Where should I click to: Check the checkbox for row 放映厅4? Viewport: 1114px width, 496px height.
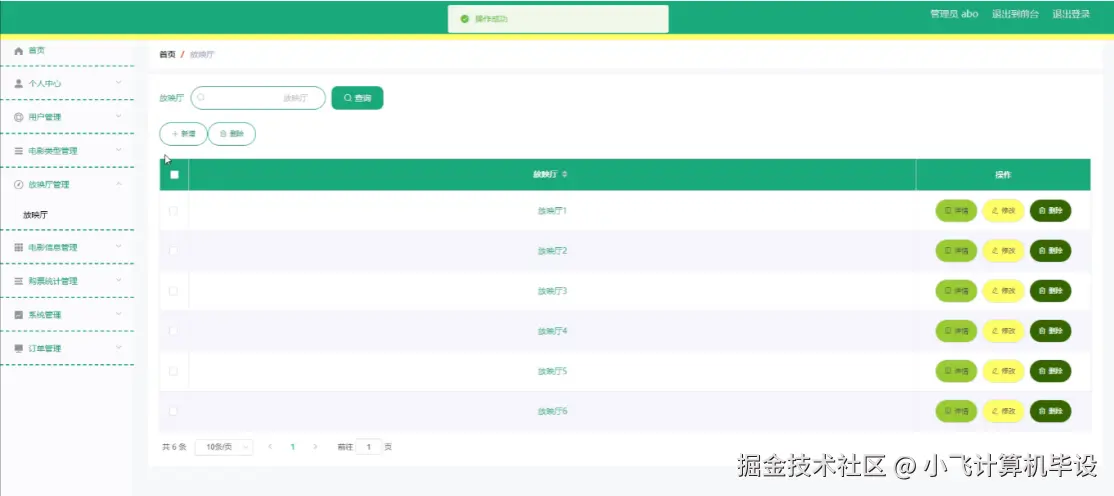point(173,330)
